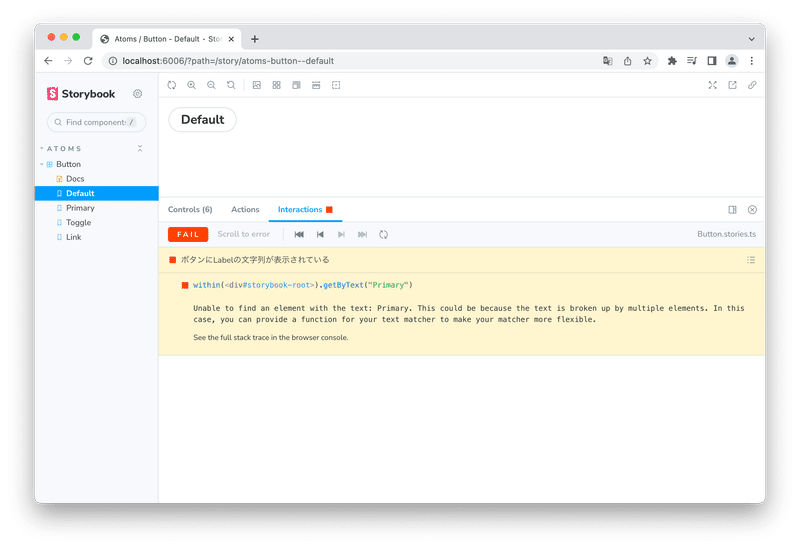Toggle the outlines tool

tap(336, 85)
